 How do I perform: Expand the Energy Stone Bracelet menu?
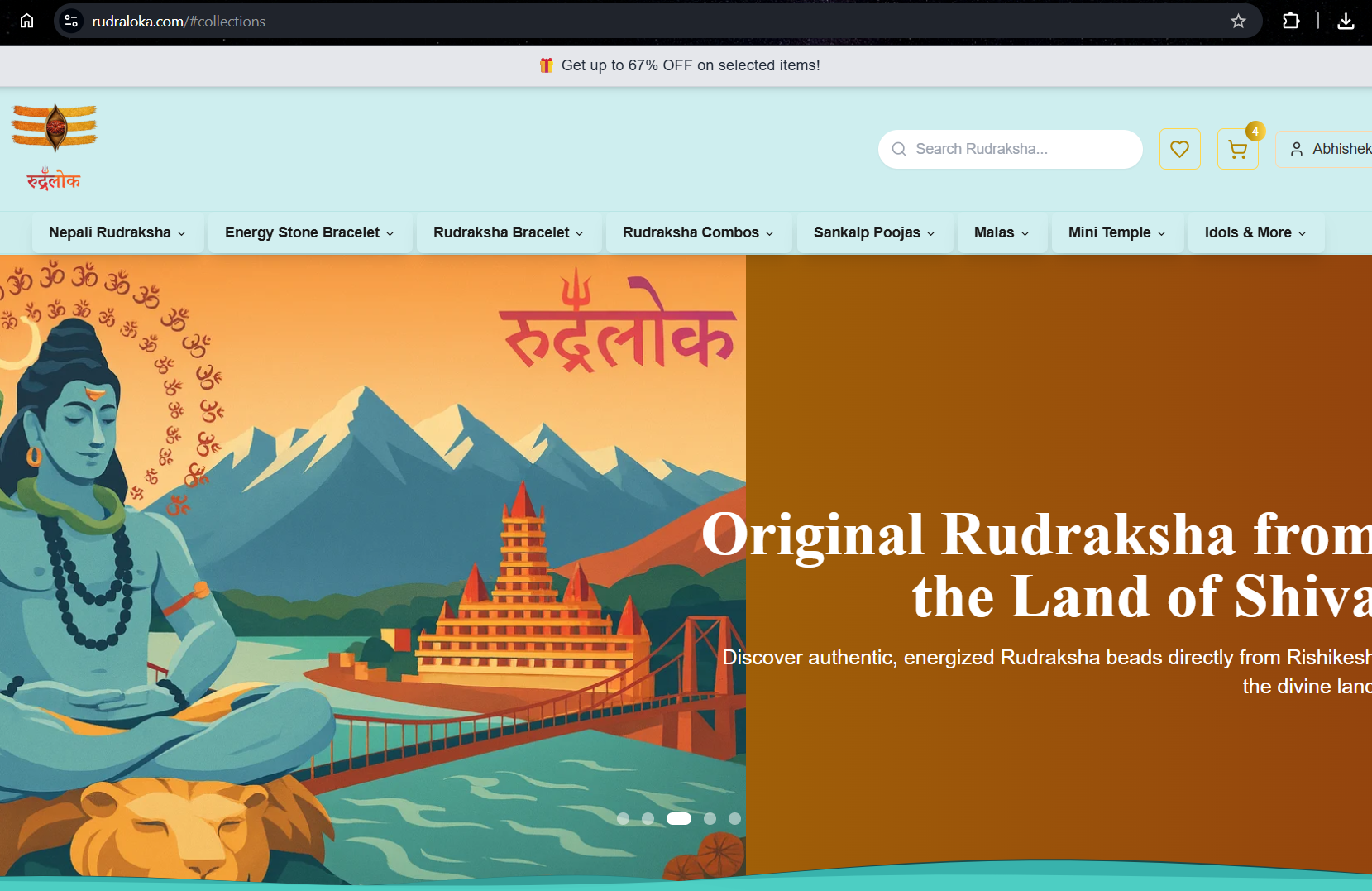pyautogui.click(x=309, y=232)
